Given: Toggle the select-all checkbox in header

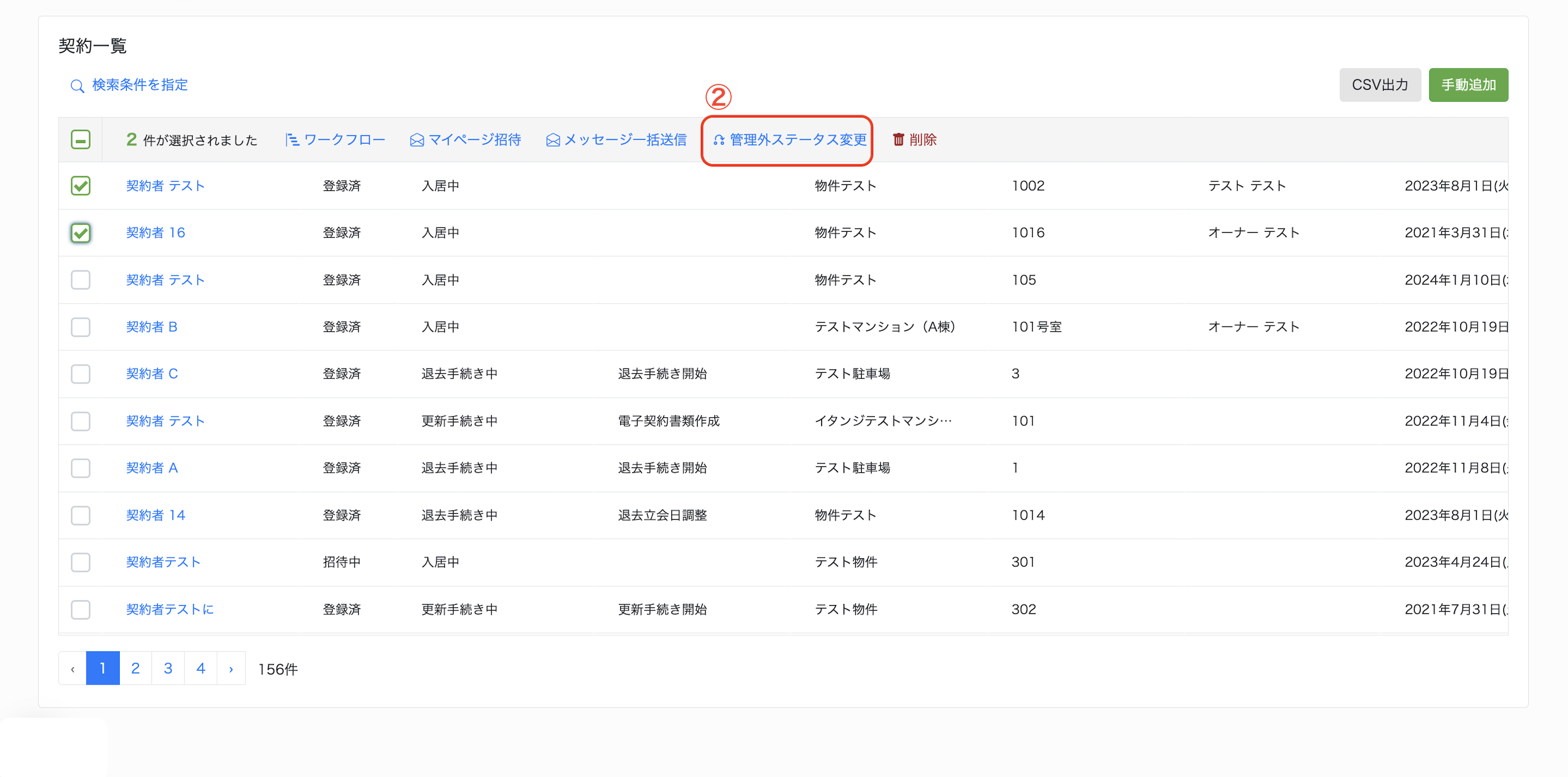Looking at the screenshot, I should click(x=81, y=139).
